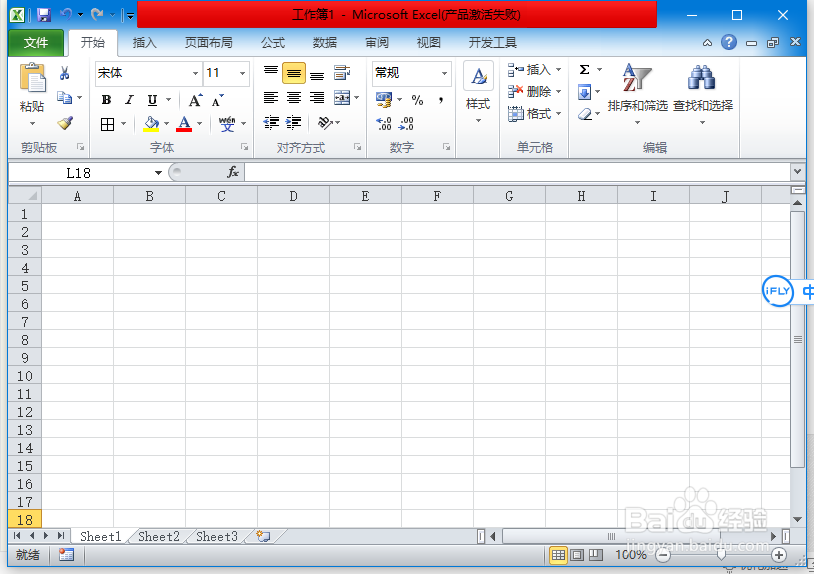The width and height of the screenshot is (814, 574).
Task: Click the Fill down arrow icon
Action: click(585, 92)
